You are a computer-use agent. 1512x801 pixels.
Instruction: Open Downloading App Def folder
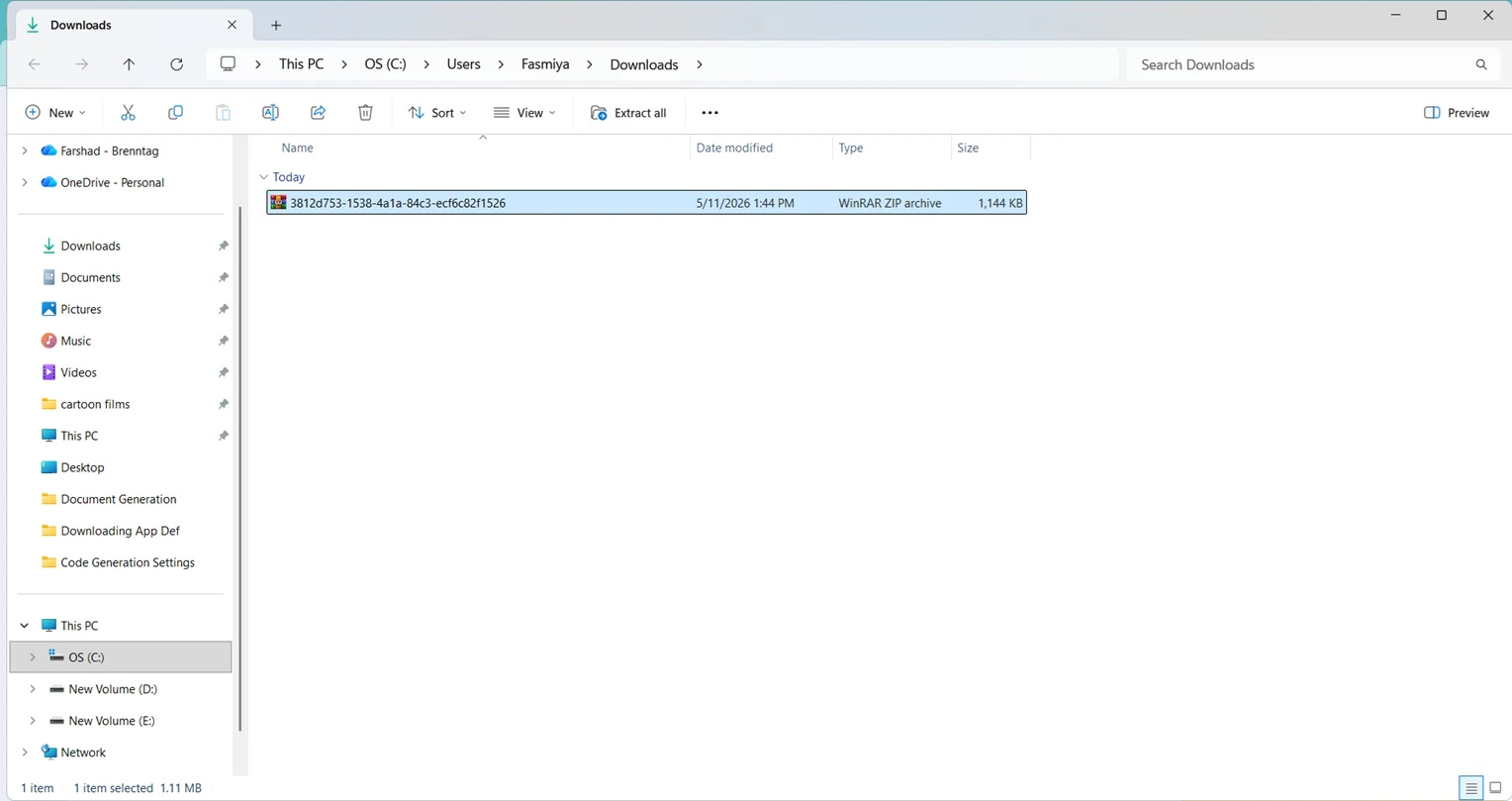point(120,531)
